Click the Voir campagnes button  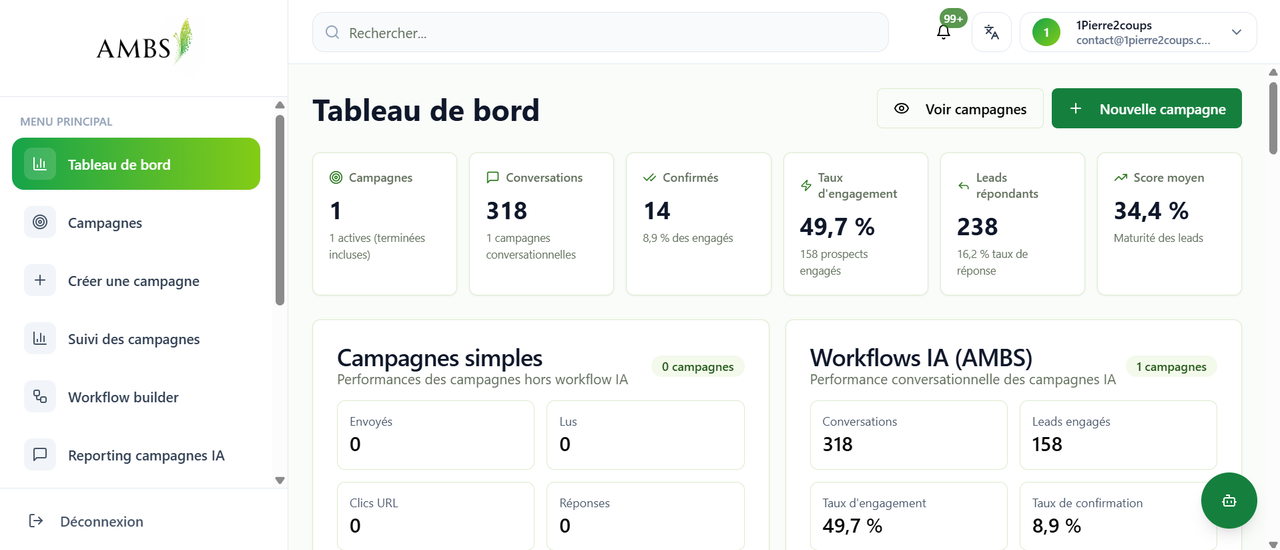[959, 108]
